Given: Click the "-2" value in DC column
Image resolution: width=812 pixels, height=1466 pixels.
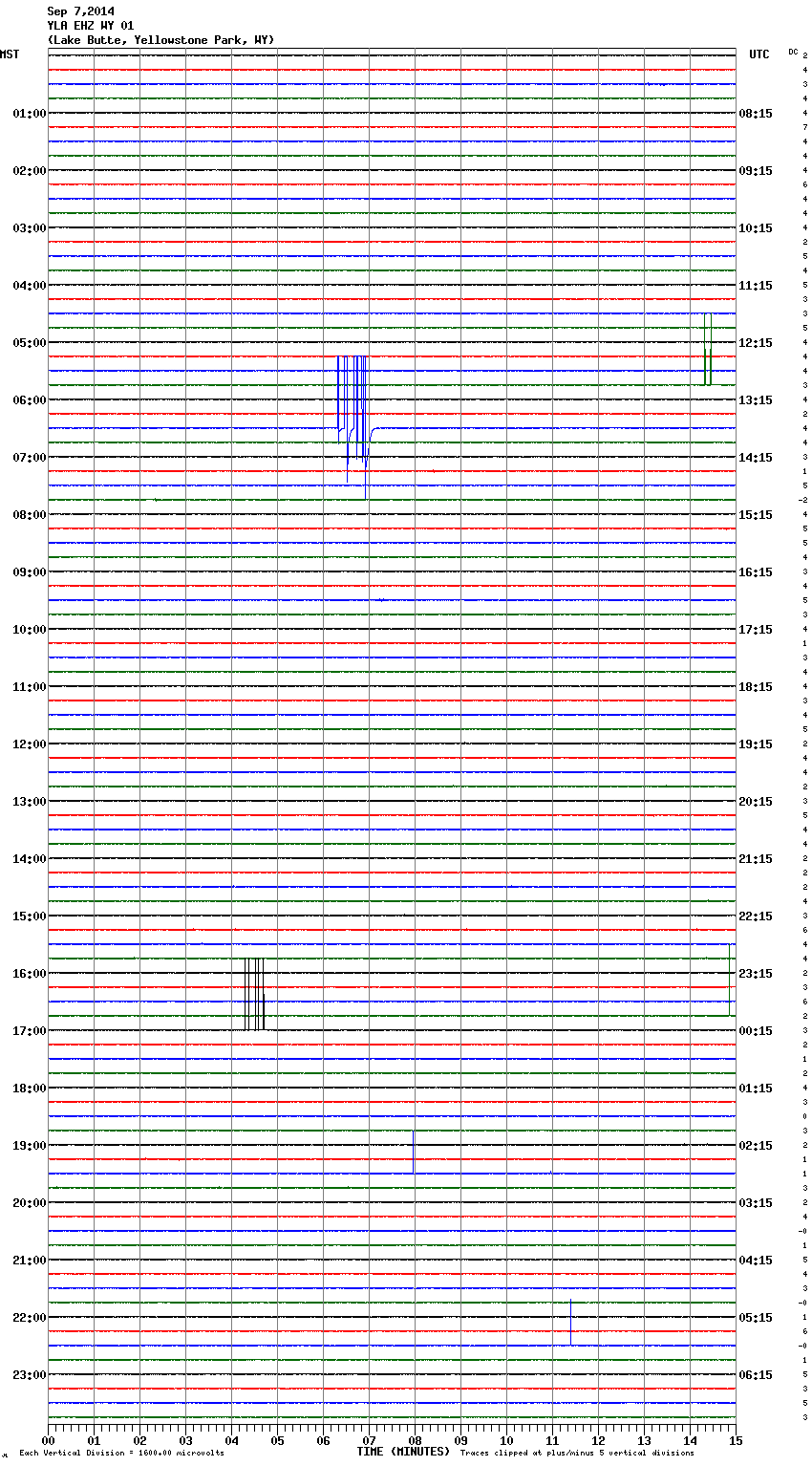Looking at the screenshot, I should point(803,500).
